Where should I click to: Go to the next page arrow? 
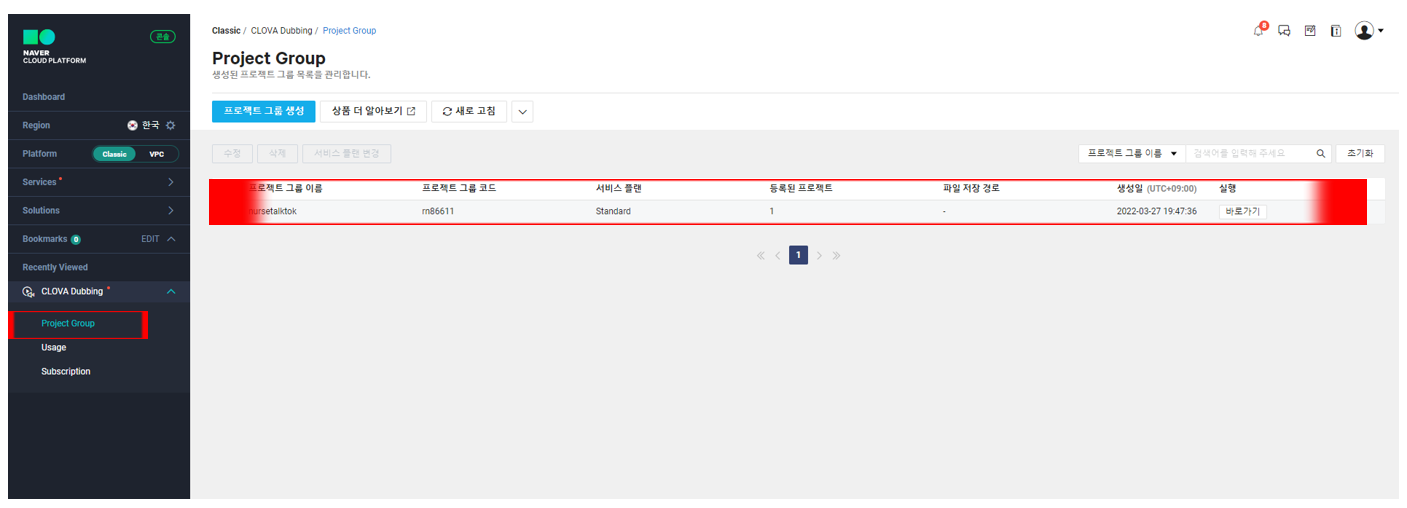coord(819,256)
